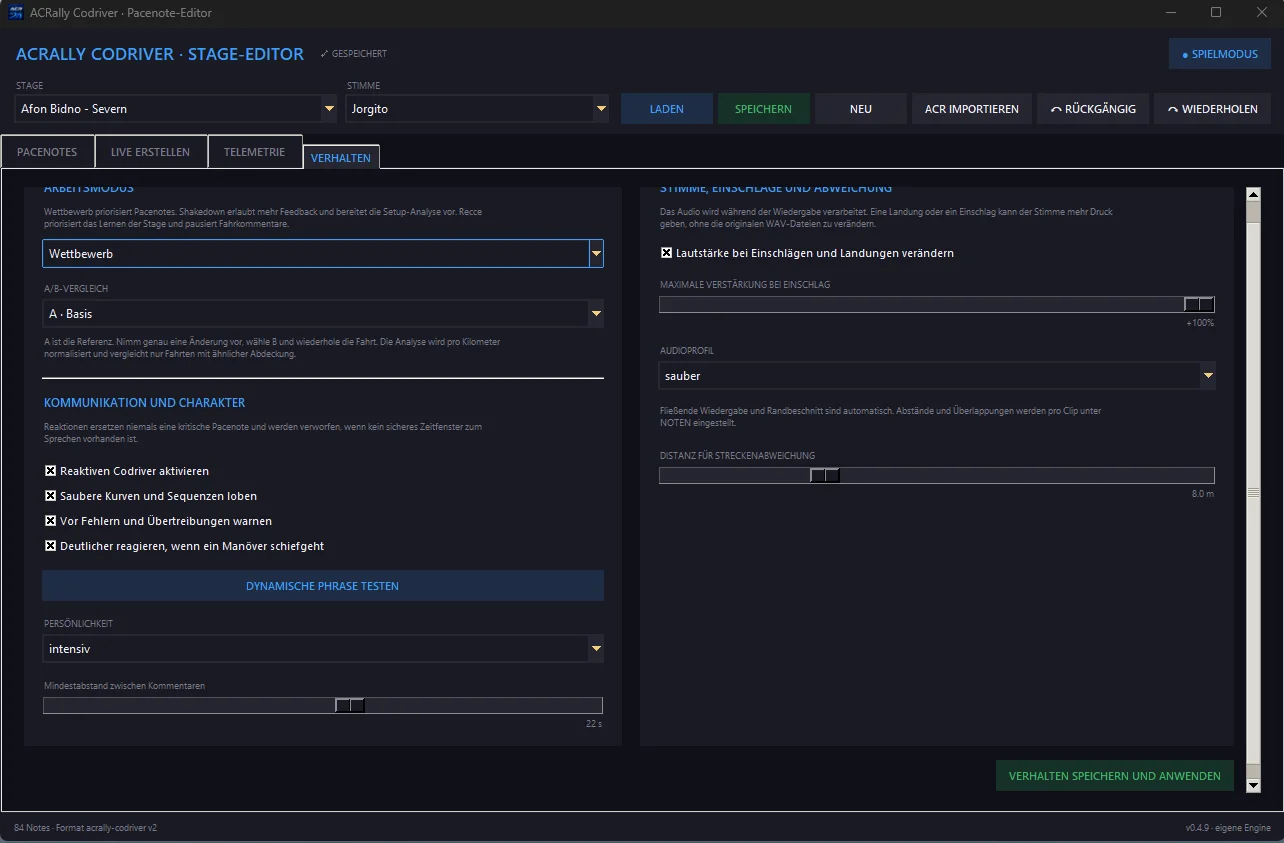Click the 'STAGE' label above the stage dropdown
Image resolution: width=1284 pixels, height=843 pixels.
30,86
